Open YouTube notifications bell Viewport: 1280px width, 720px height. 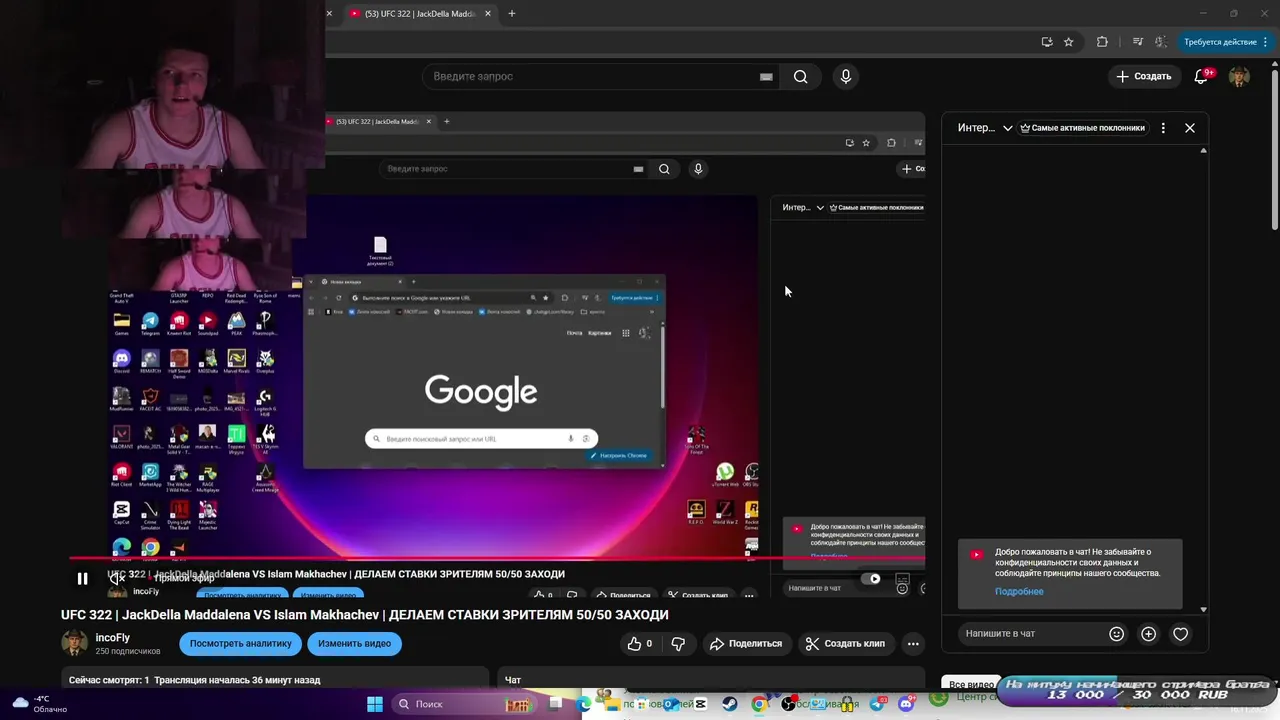coord(1202,76)
